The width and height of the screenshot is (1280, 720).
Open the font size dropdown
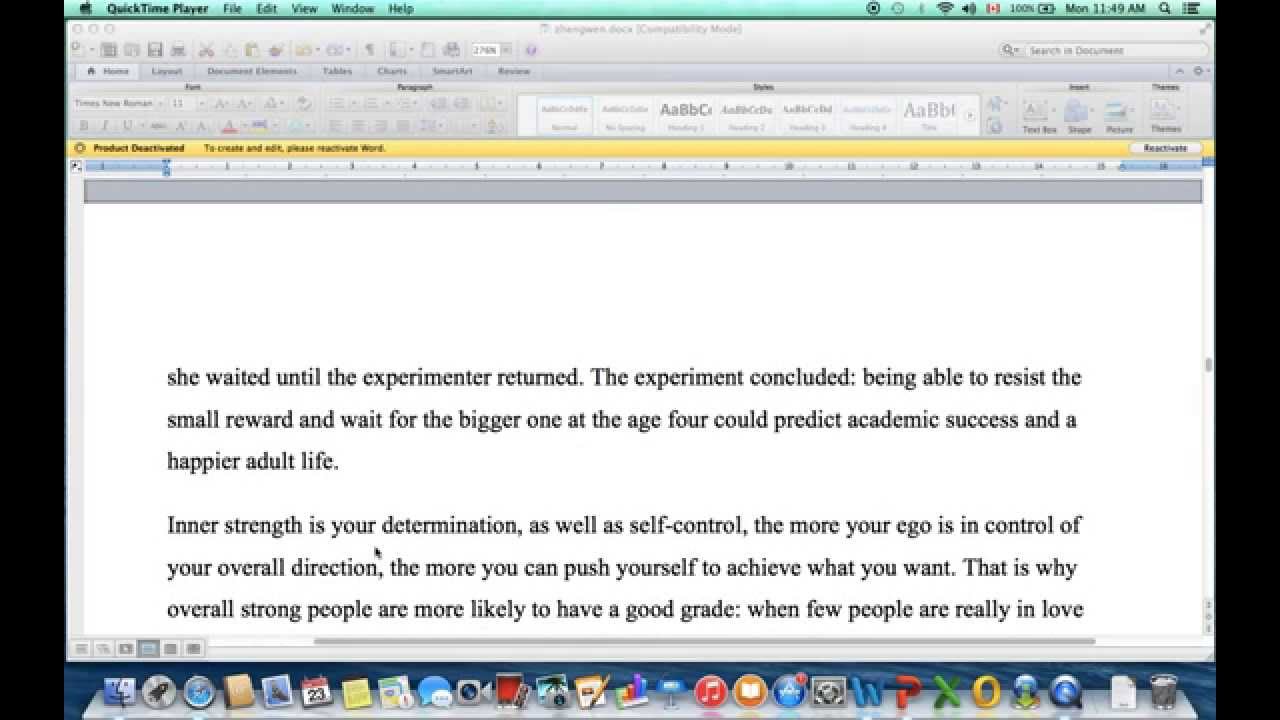pyautogui.click(x=201, y=103)
